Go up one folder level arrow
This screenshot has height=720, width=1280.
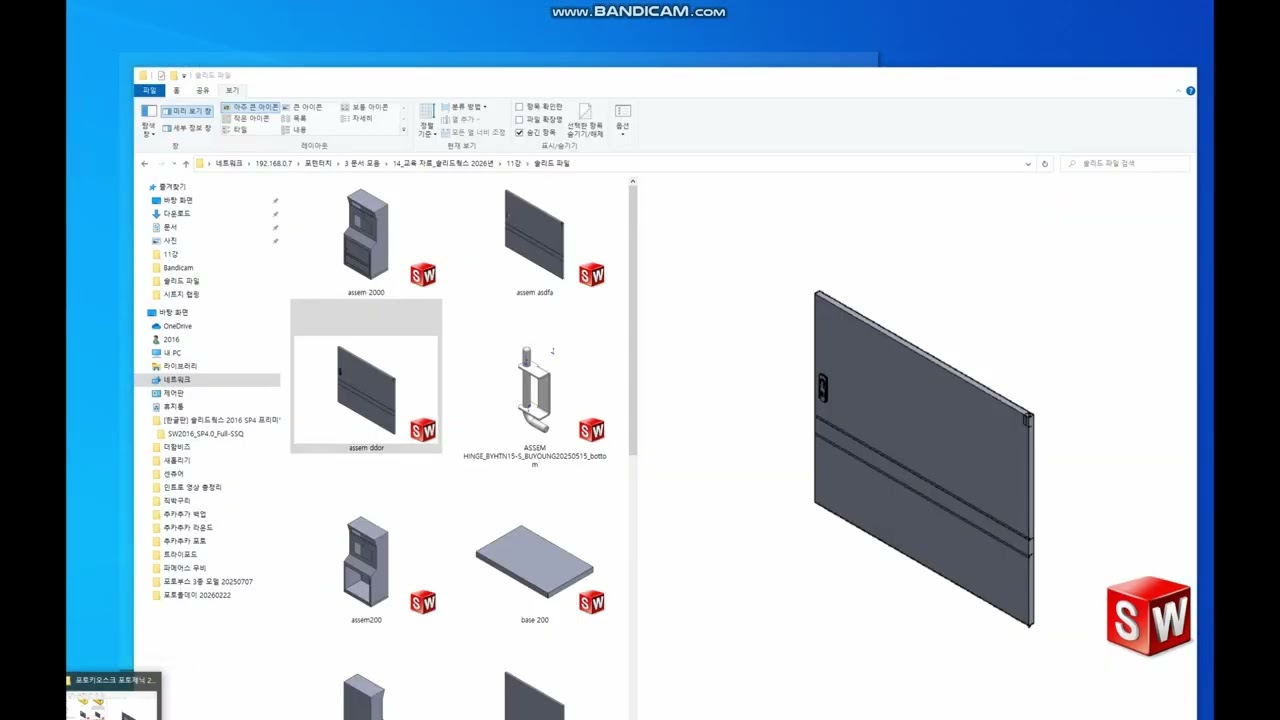pyautogui.click(x=186, y=163)
